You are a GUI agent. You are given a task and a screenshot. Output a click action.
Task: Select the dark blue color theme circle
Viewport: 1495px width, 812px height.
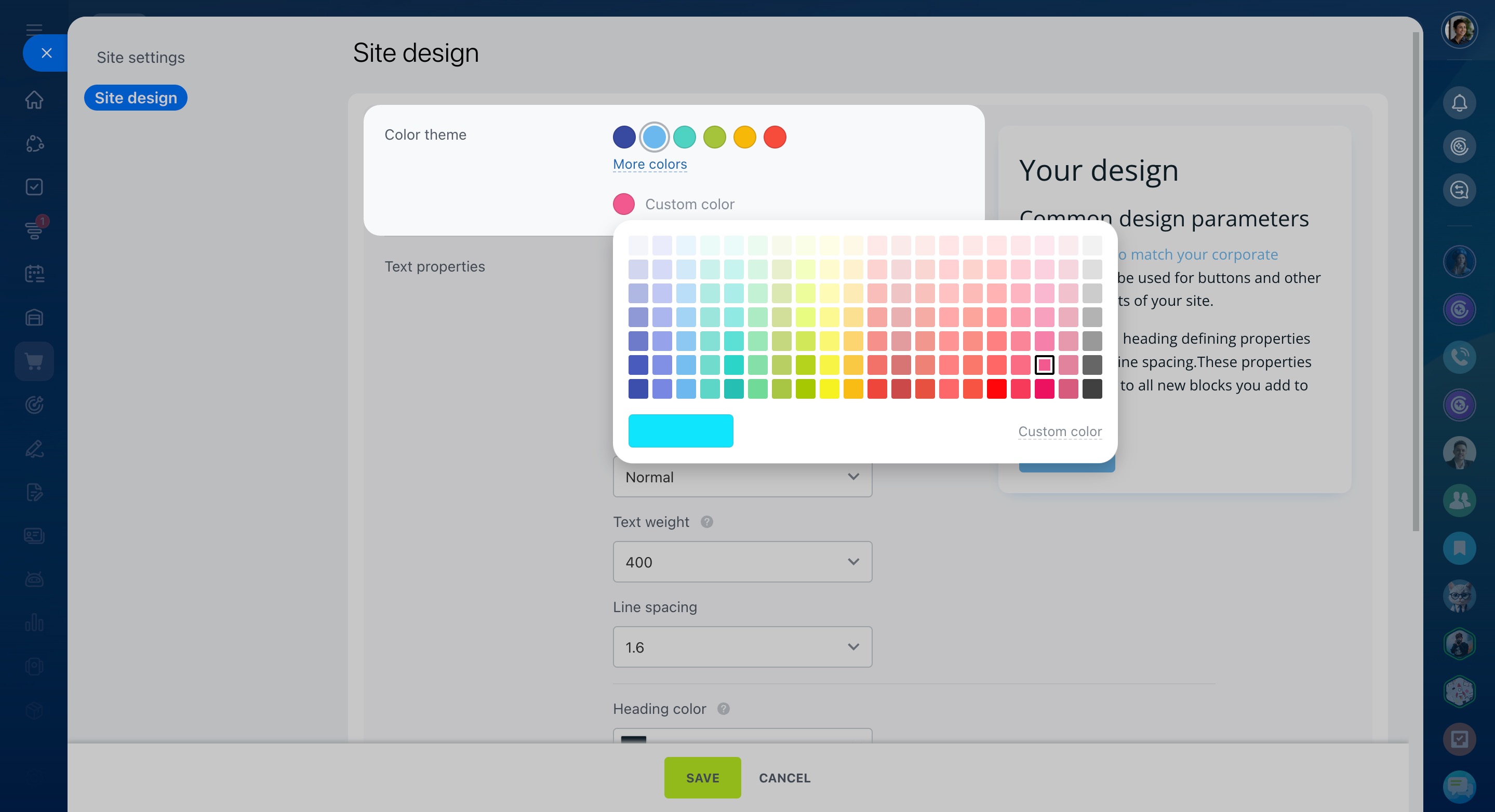(624, 138)
